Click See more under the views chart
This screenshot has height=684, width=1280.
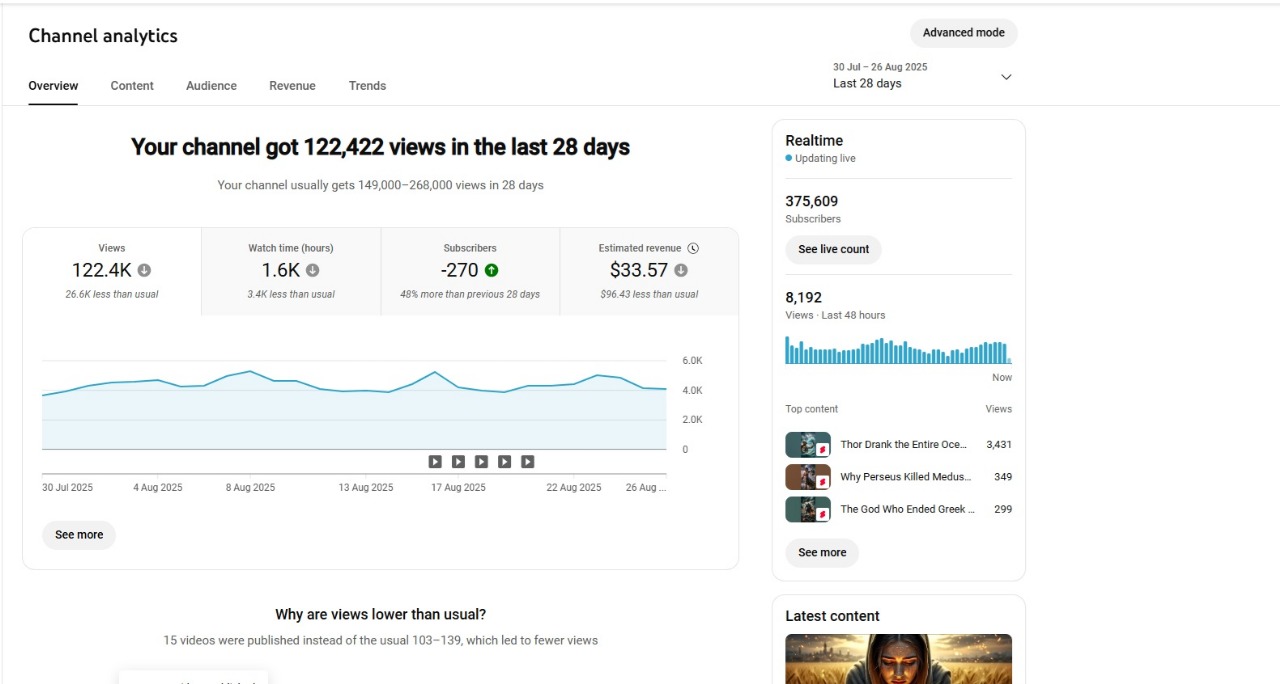79,535
